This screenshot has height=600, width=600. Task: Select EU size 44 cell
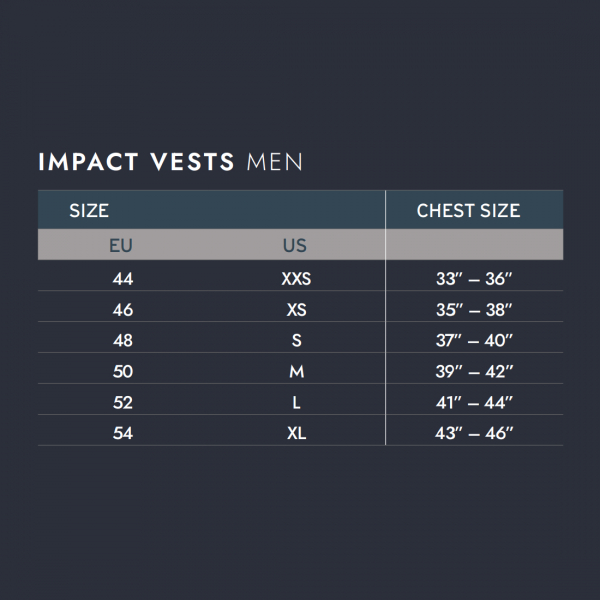click(x=123, y=279)
